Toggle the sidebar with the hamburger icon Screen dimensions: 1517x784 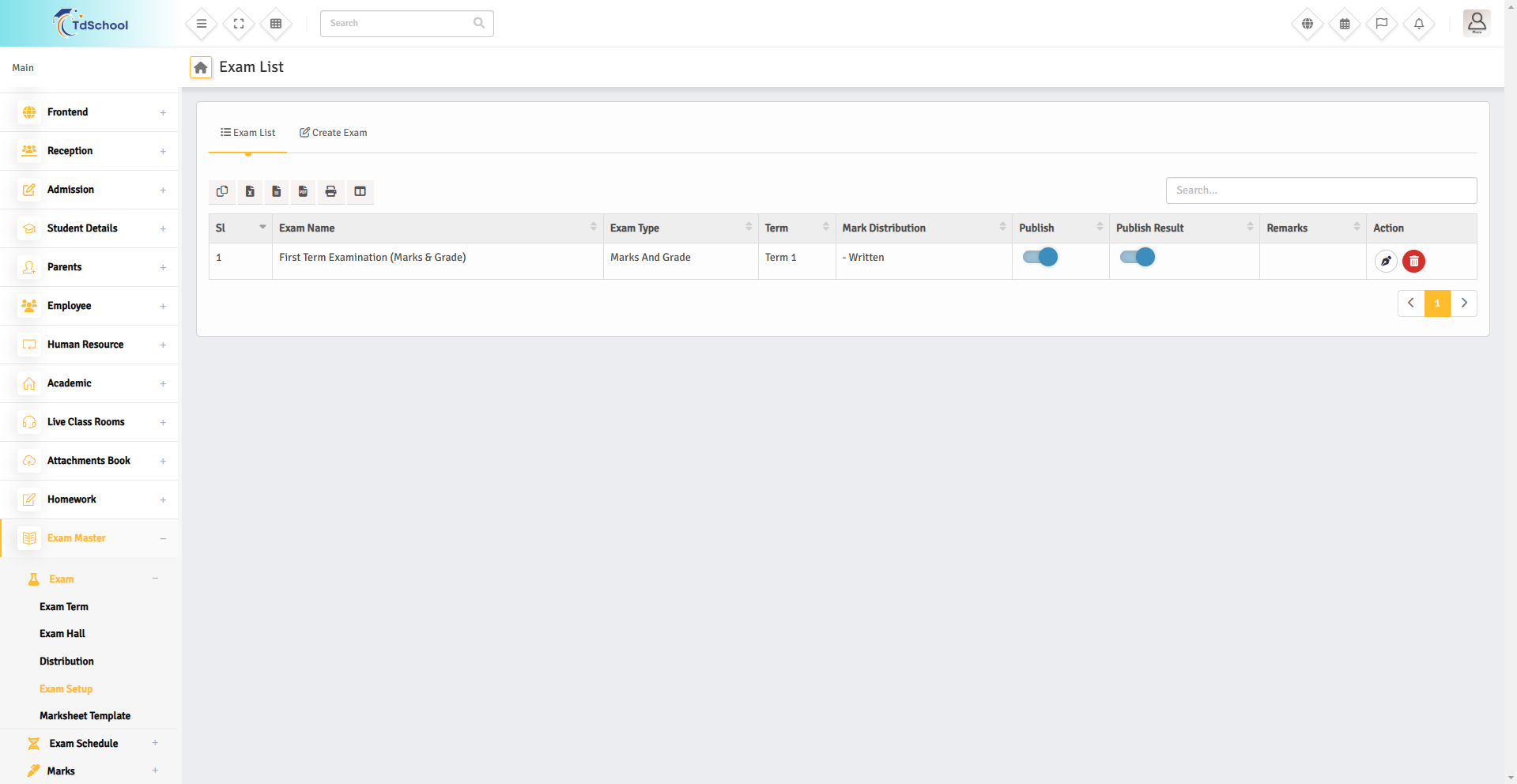(202, 24)
